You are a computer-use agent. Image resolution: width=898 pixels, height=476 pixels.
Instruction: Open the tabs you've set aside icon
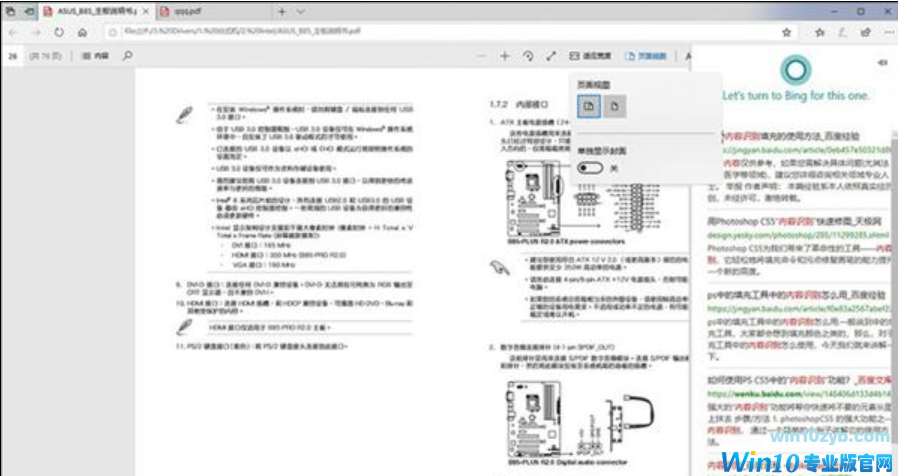point(10,11)
